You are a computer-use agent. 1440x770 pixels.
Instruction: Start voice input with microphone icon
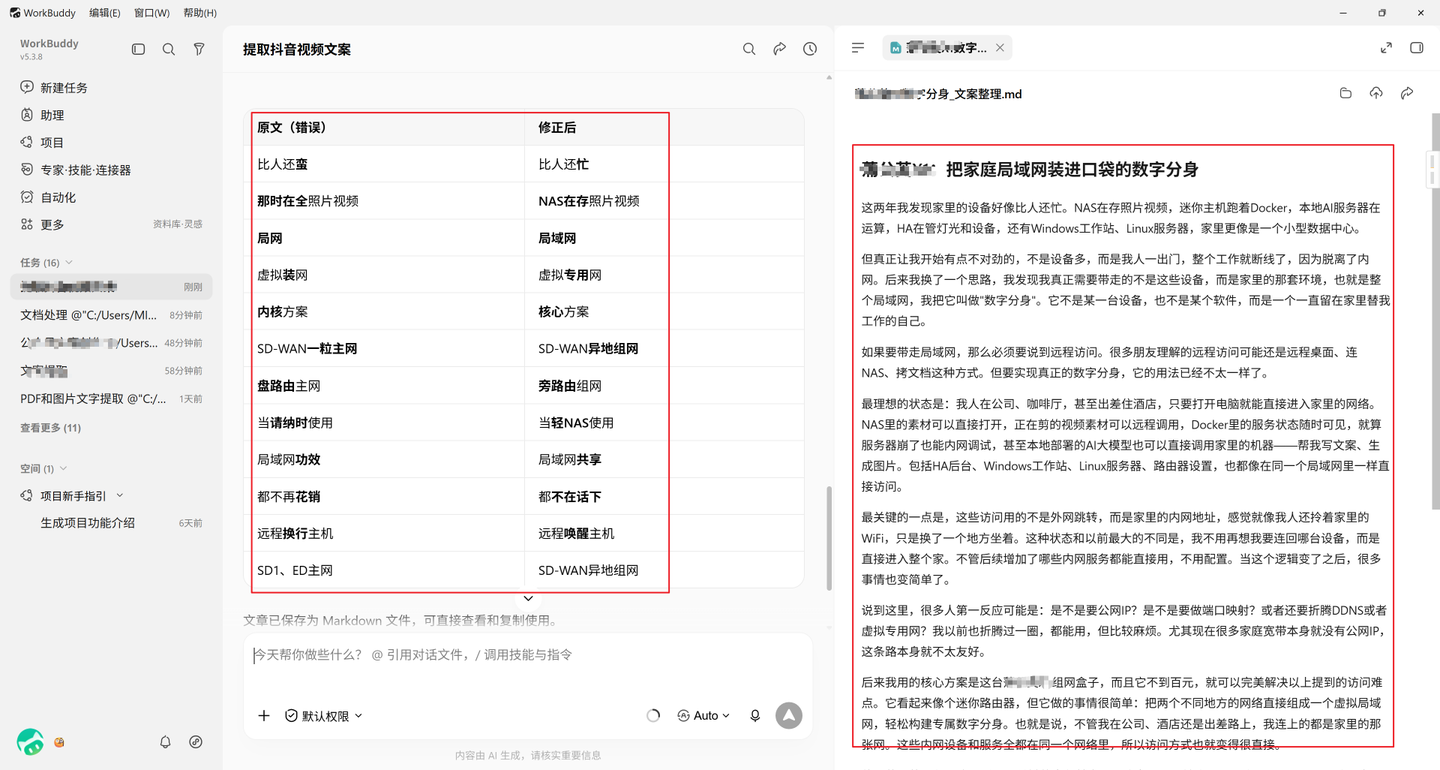tap(755, 716)
